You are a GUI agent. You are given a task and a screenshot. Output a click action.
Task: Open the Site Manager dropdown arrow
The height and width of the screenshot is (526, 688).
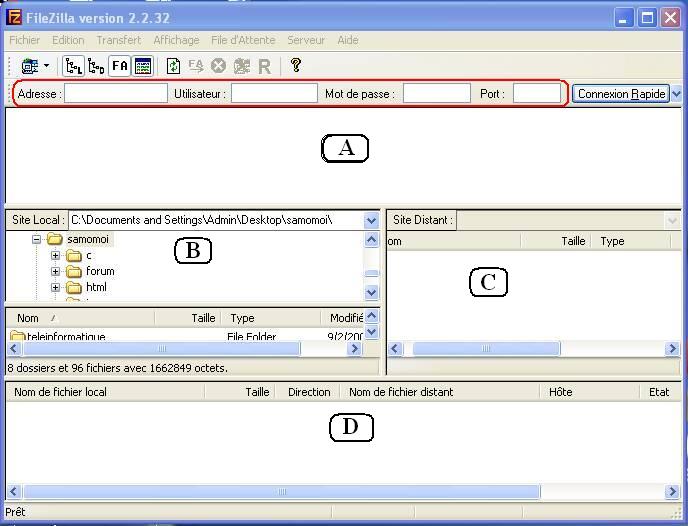coord(46,66)
